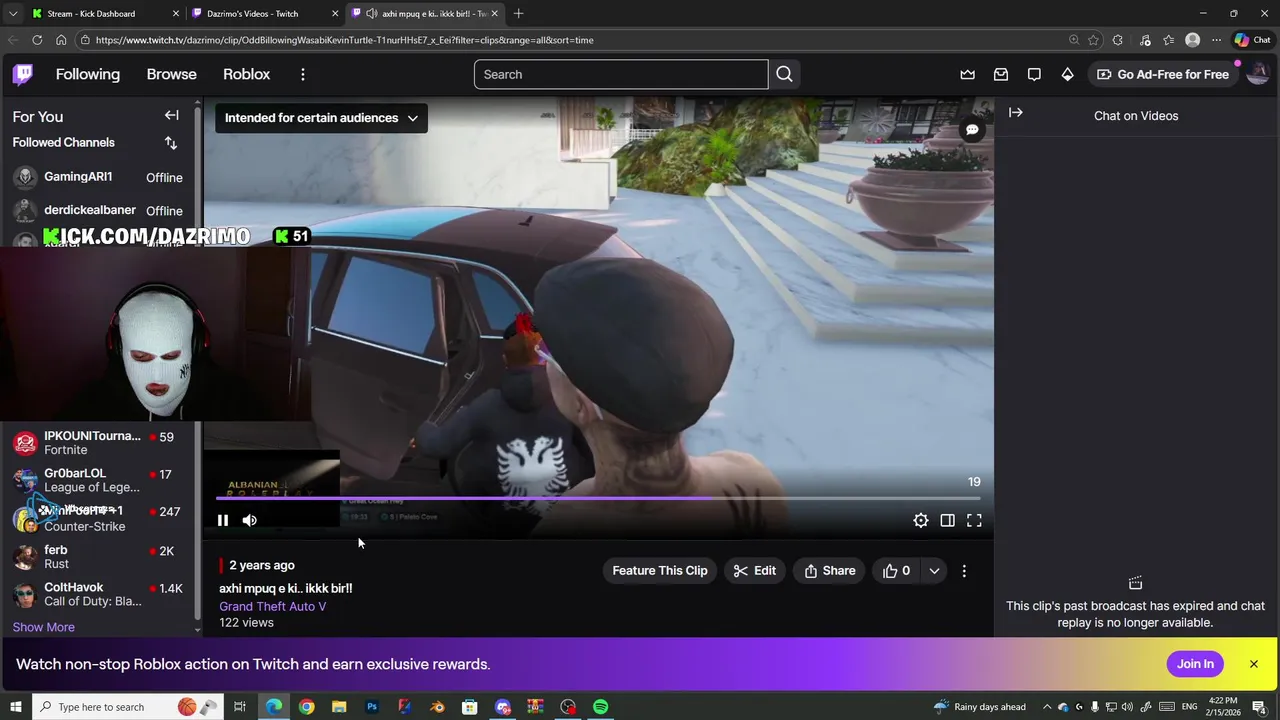The image size is (1280, 720).
Task: Reload the page
Action: coord(37,40)
